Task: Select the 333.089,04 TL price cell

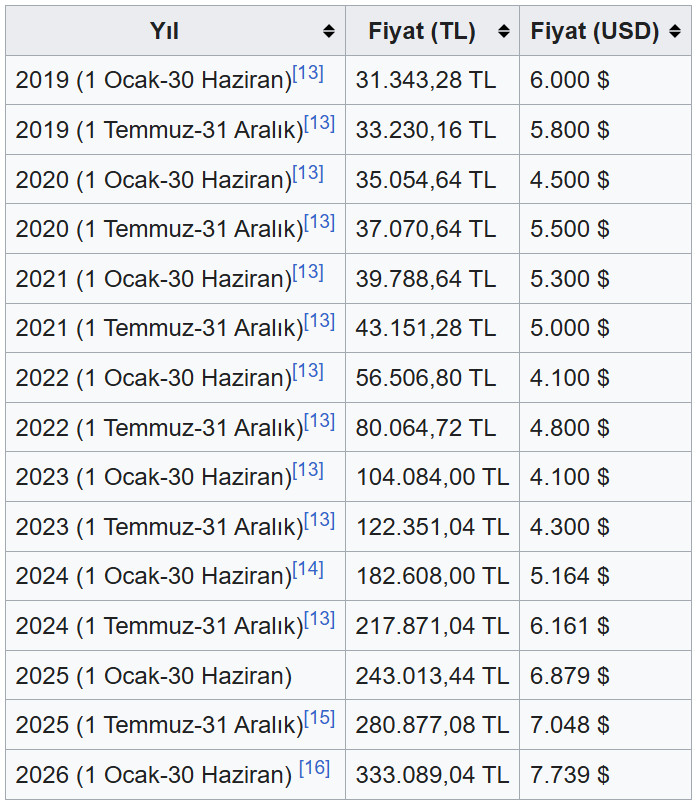Action: pyautogui.click(x=432, y=775)
